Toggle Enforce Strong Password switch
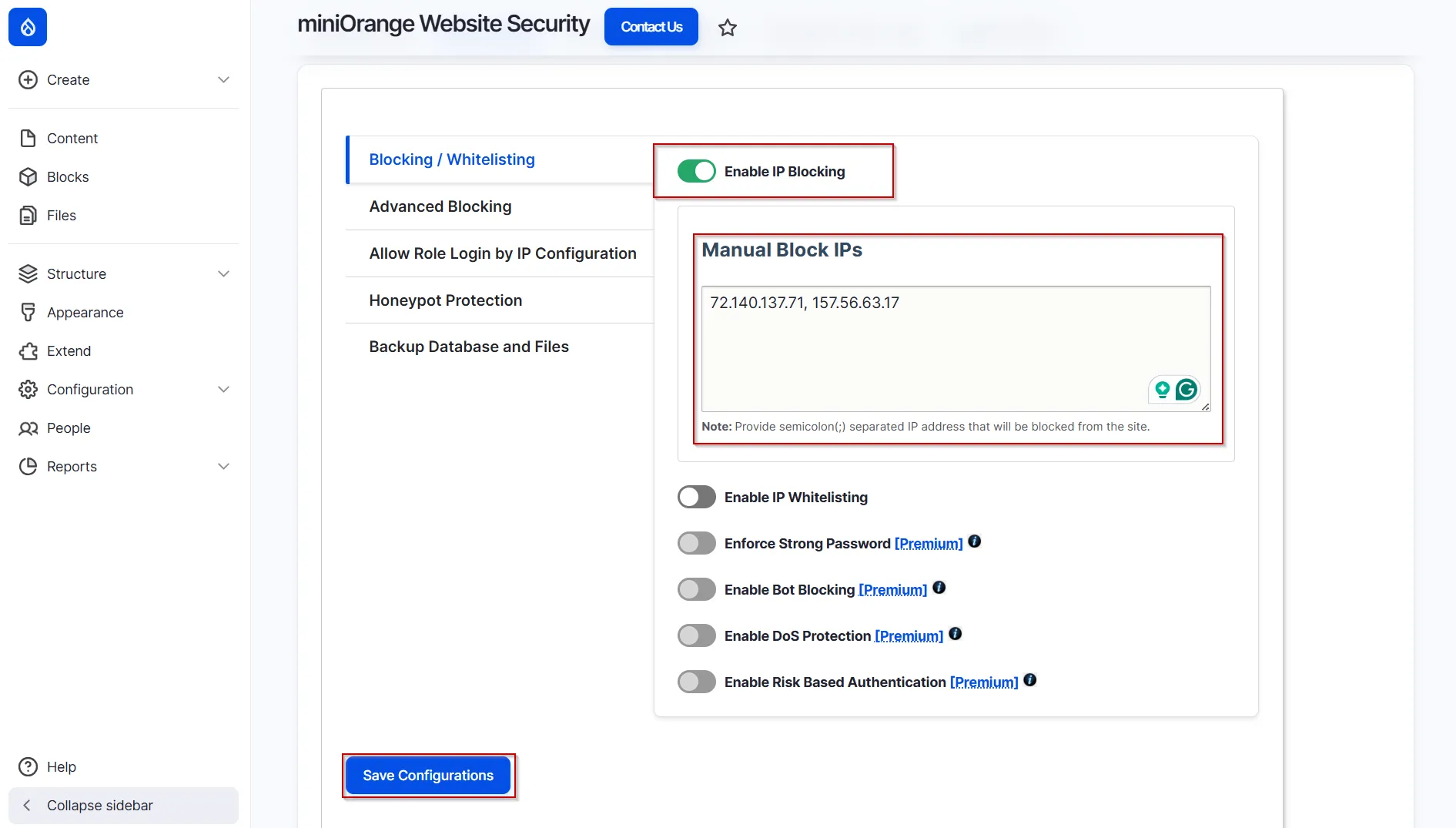 697,543
